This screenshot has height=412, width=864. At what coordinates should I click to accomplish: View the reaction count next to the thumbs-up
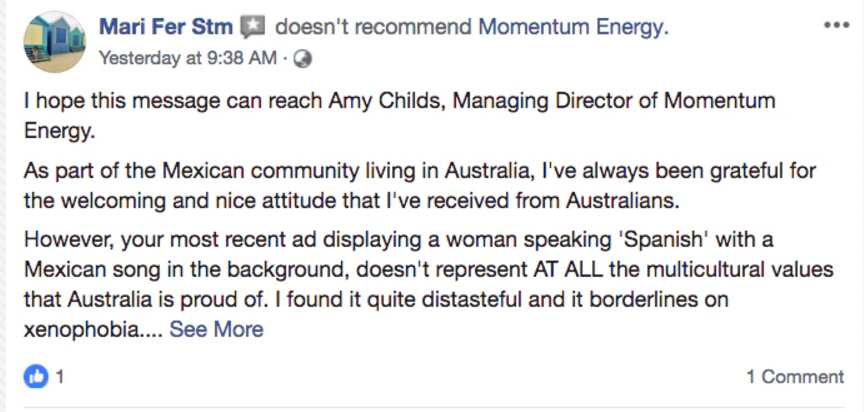pyautogui.click(x=60, y=377)
